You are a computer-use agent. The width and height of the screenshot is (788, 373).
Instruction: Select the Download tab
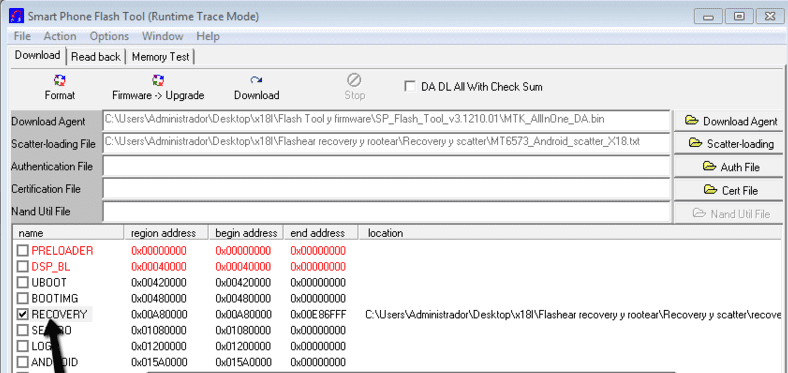pyautogui.click(x=37, y=55)
